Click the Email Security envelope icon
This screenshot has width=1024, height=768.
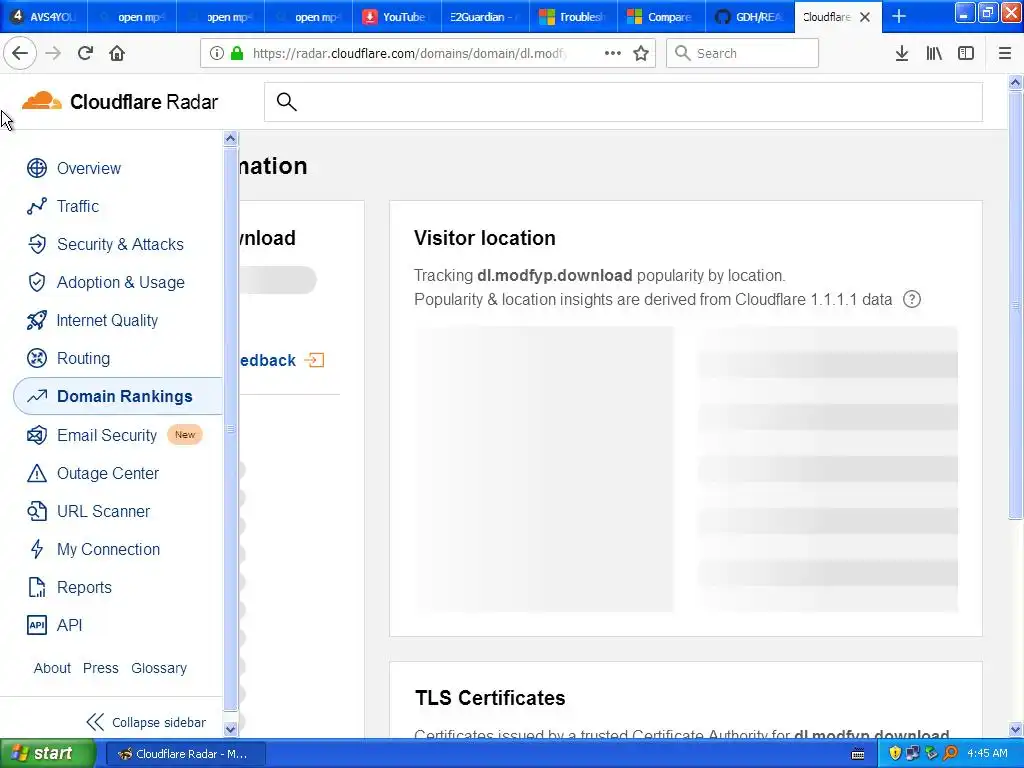(x=37, y=435)
